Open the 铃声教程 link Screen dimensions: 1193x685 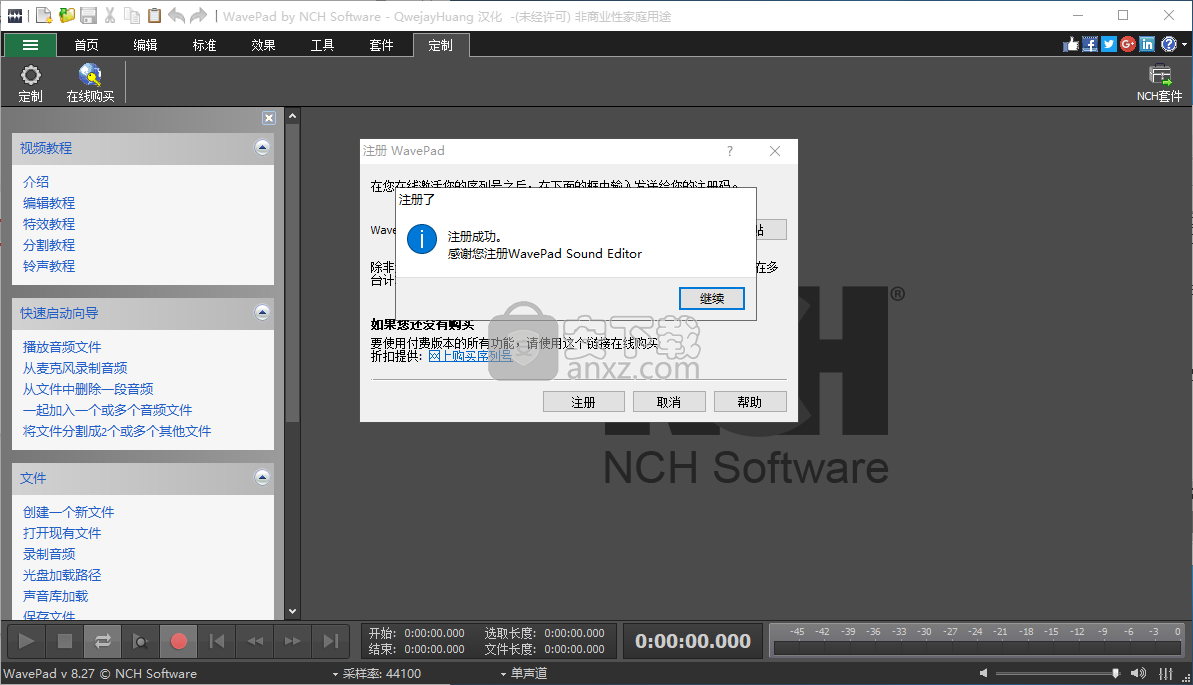coord(49,266)
